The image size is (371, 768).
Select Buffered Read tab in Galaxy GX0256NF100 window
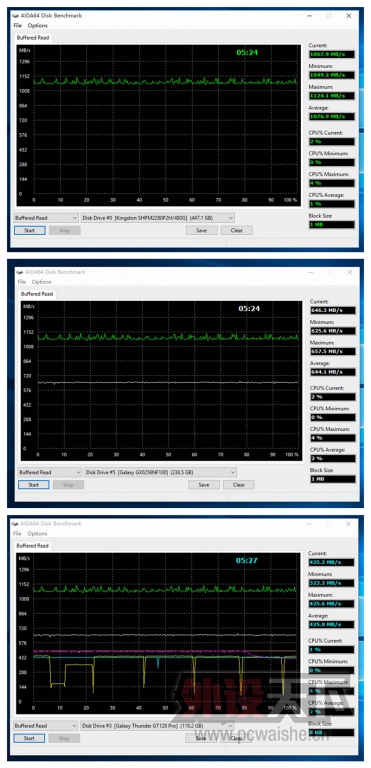(37, 294)
